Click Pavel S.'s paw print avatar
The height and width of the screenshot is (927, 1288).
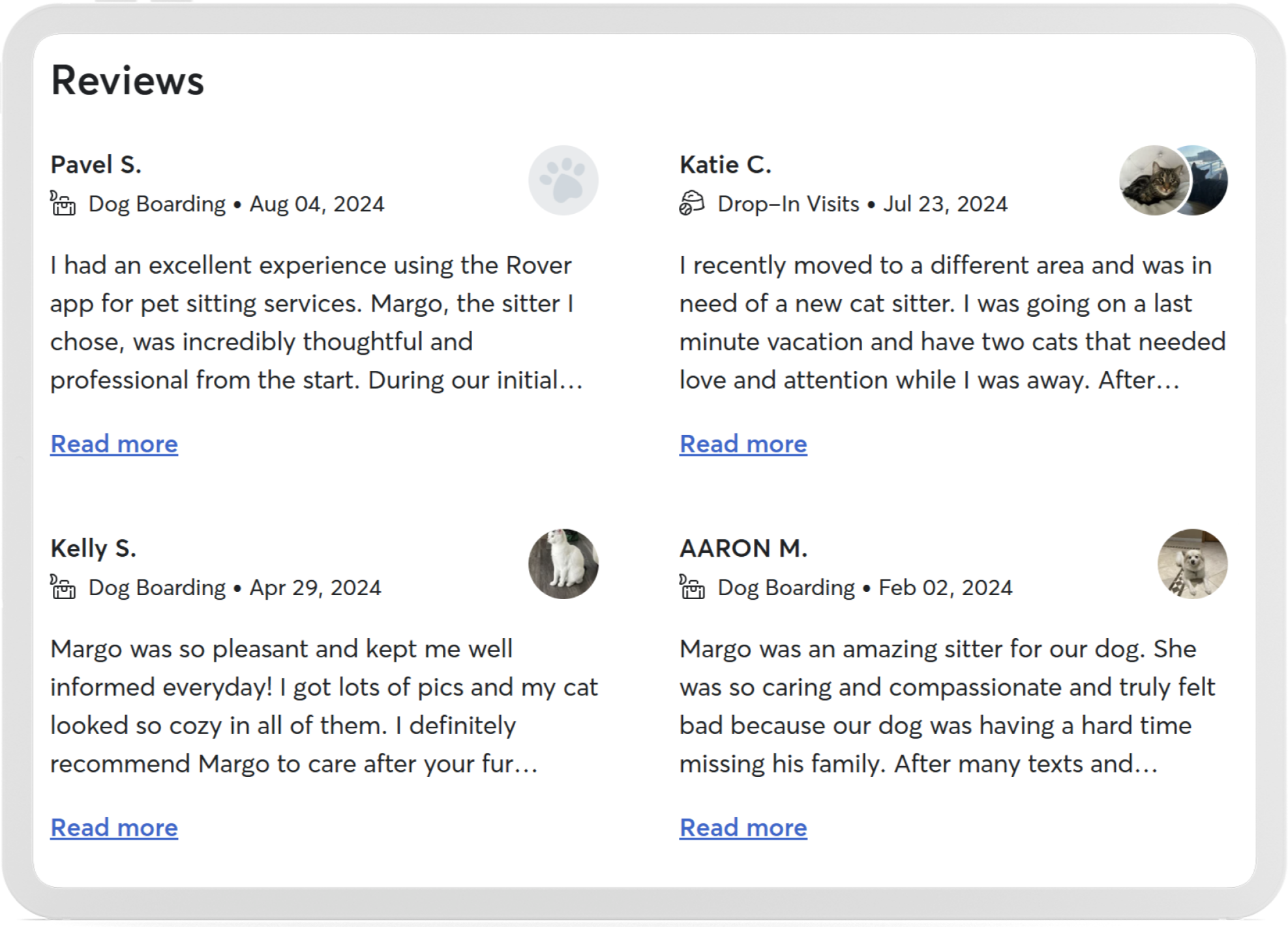[x=563, y=181]
